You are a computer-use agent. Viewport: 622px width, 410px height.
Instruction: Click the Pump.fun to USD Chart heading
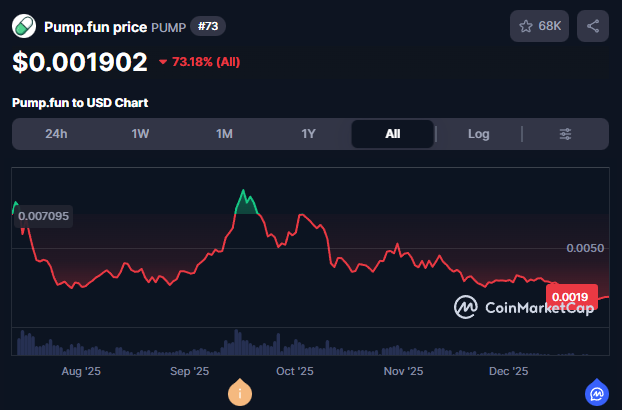[80, 103]
